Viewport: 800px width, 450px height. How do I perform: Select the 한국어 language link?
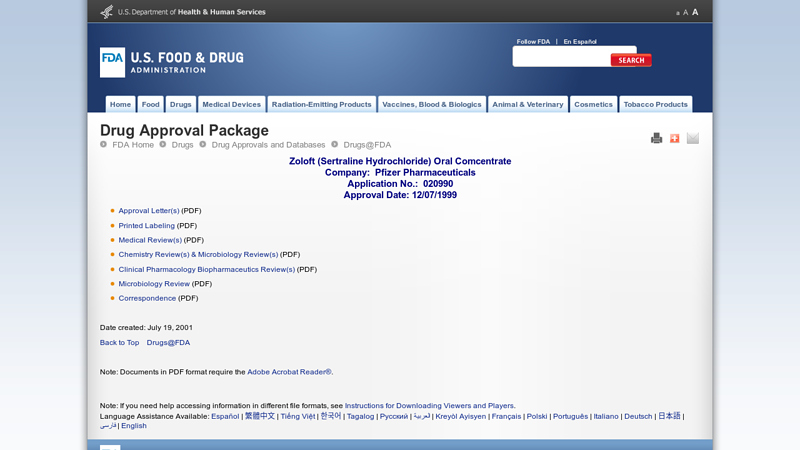coord(331,416)
